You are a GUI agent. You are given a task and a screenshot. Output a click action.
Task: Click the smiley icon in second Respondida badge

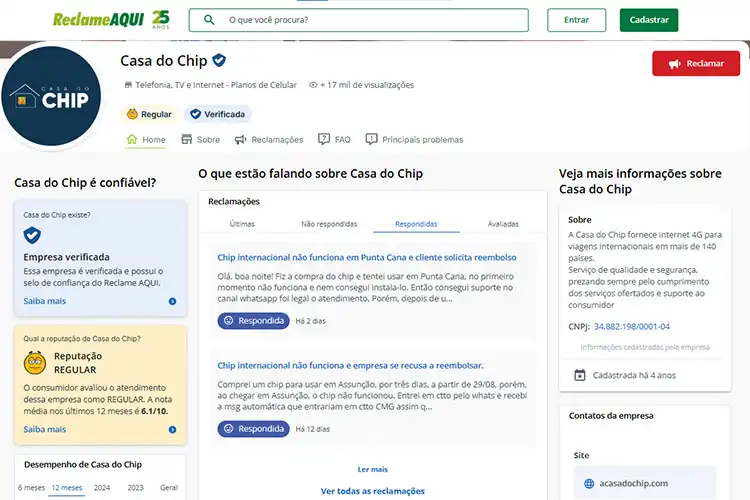click(229, 429)
